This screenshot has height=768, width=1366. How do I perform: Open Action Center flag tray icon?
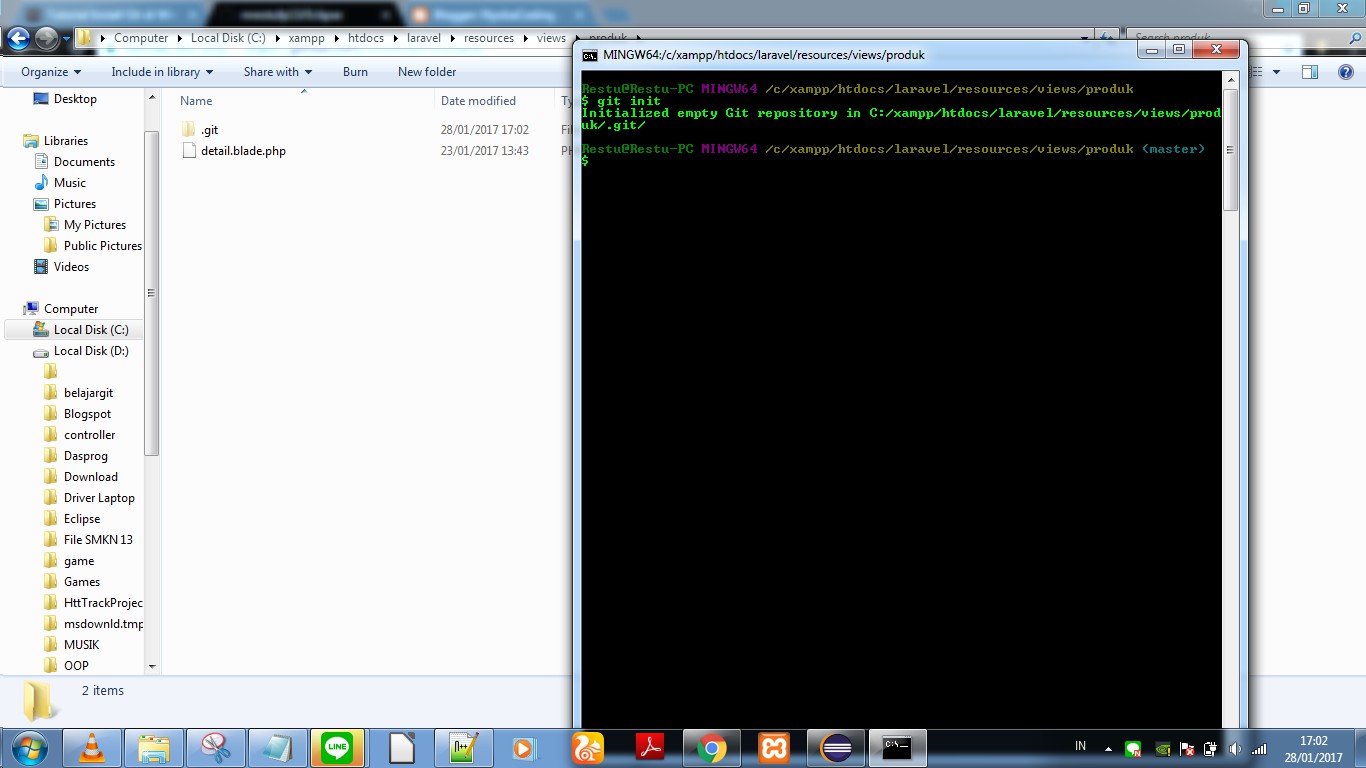coord(1187,748)
